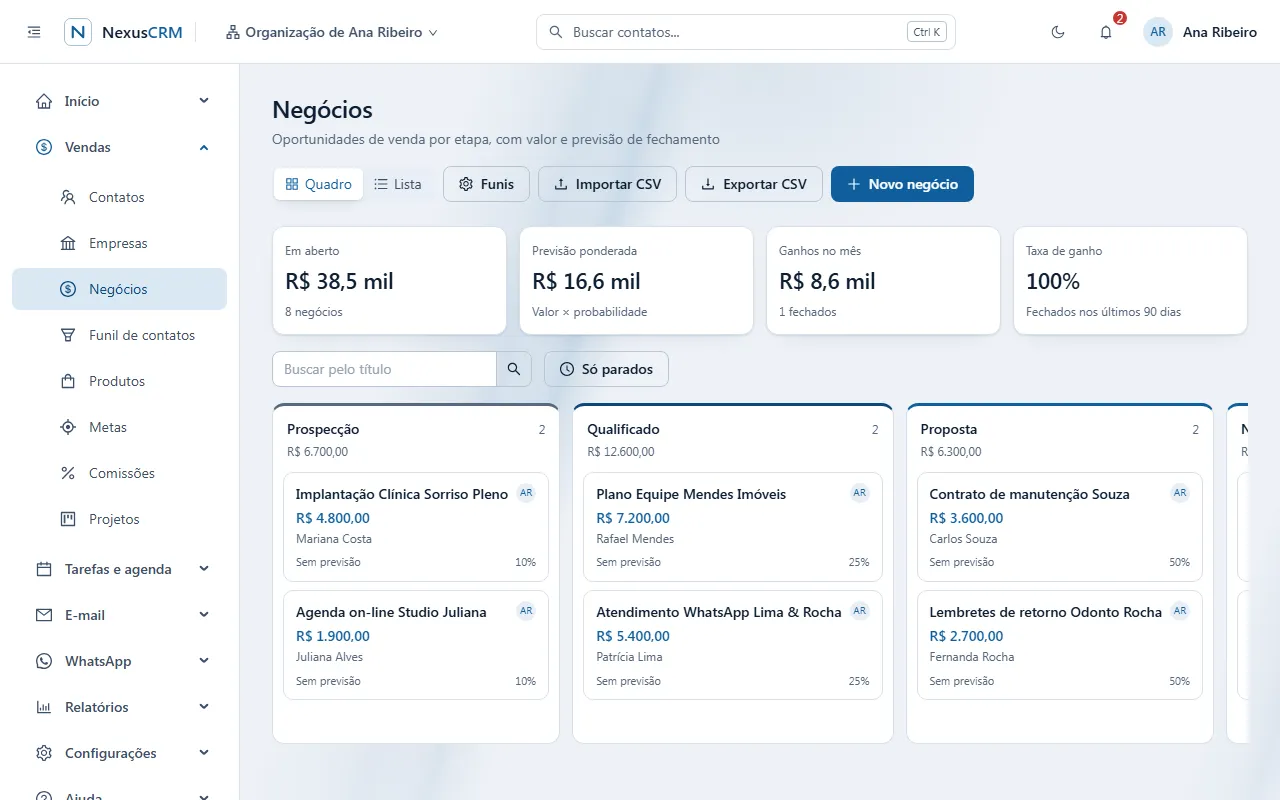Go to Funil de contatos
Image resolution: width=1280 pixels, height=800 pixels.
[x=119, y=335]
